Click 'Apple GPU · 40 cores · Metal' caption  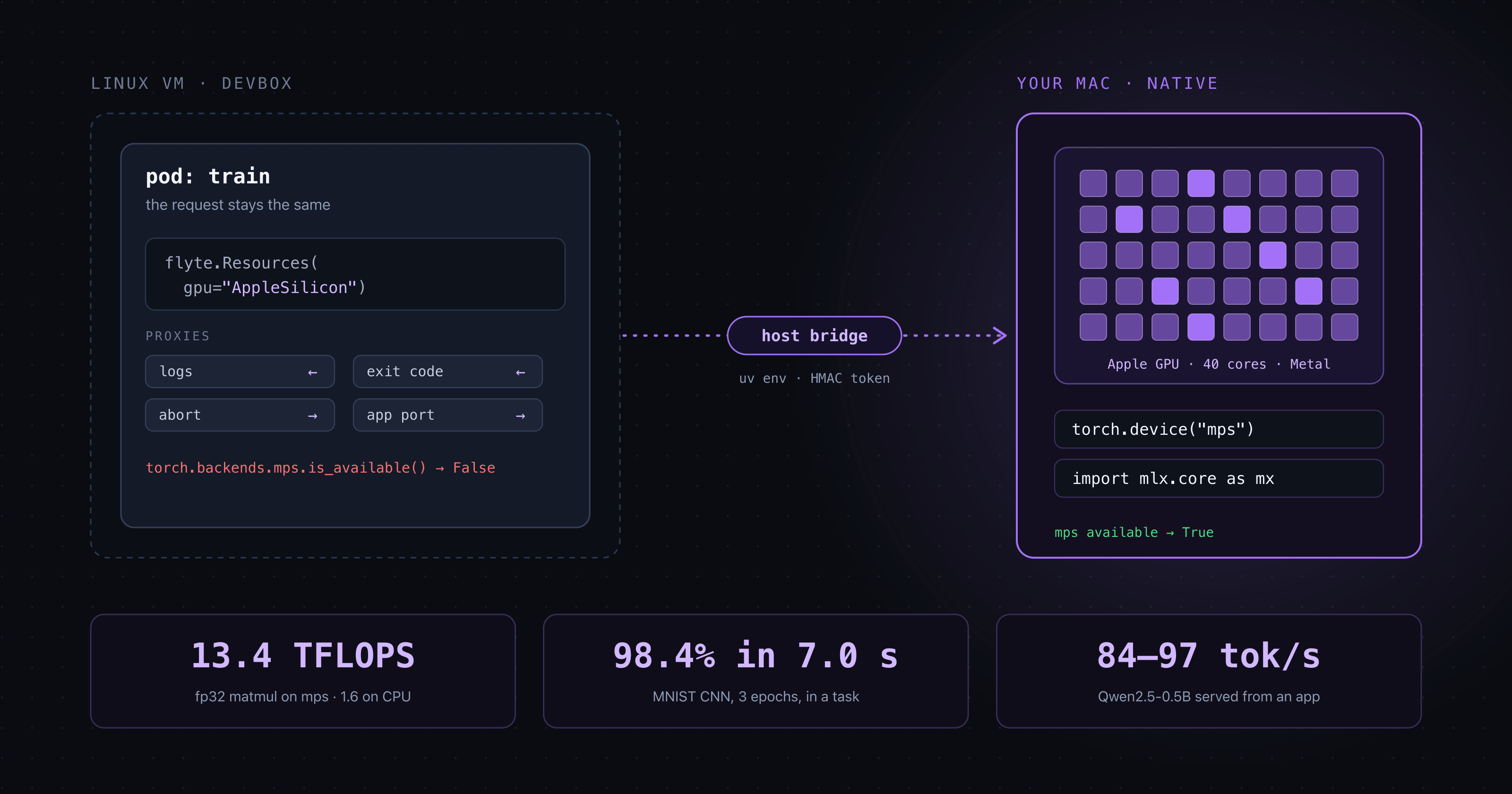click(x=1219, y=364)
